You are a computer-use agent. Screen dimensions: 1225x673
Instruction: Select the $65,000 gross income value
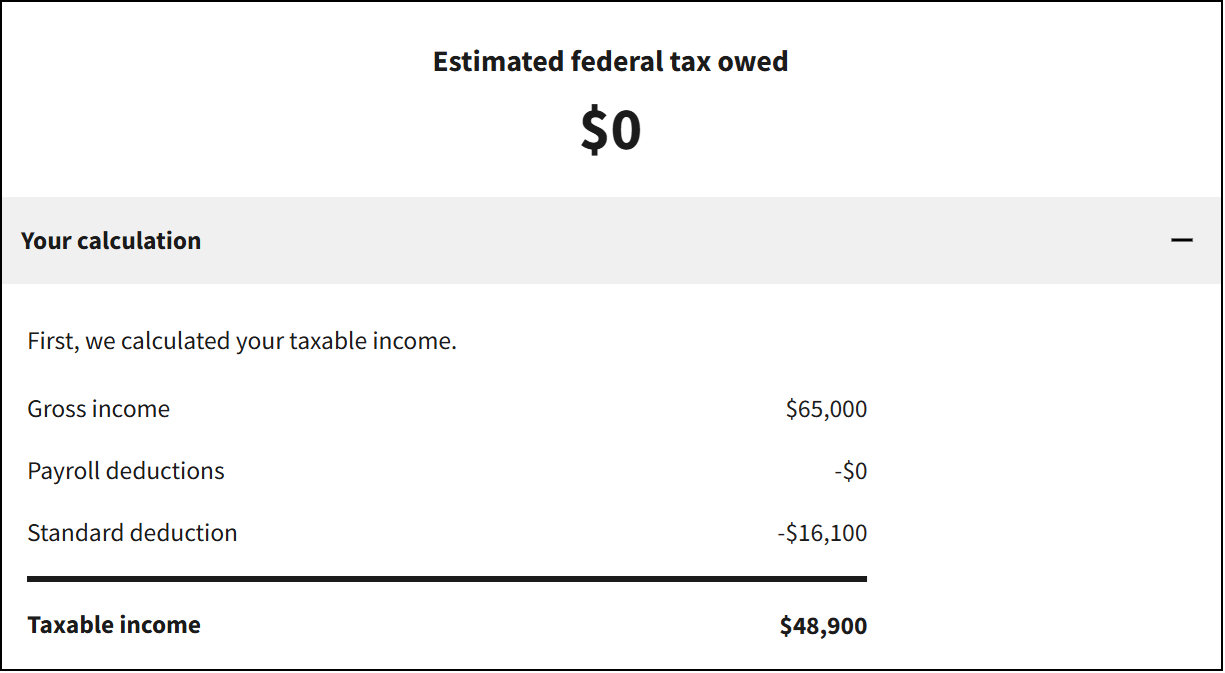pyautogui.click(x=827, y=408)
